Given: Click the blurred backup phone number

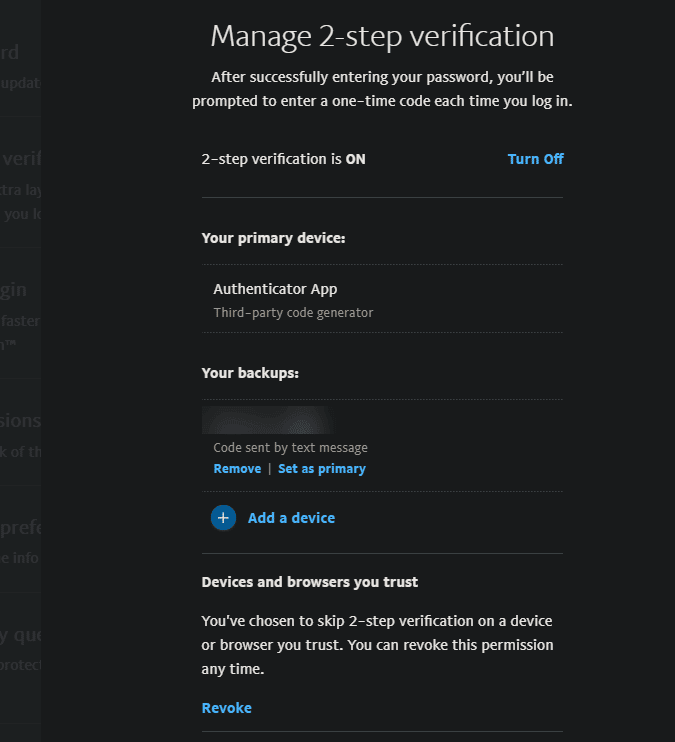Looking at the screenshot, I should coord(268,420).
